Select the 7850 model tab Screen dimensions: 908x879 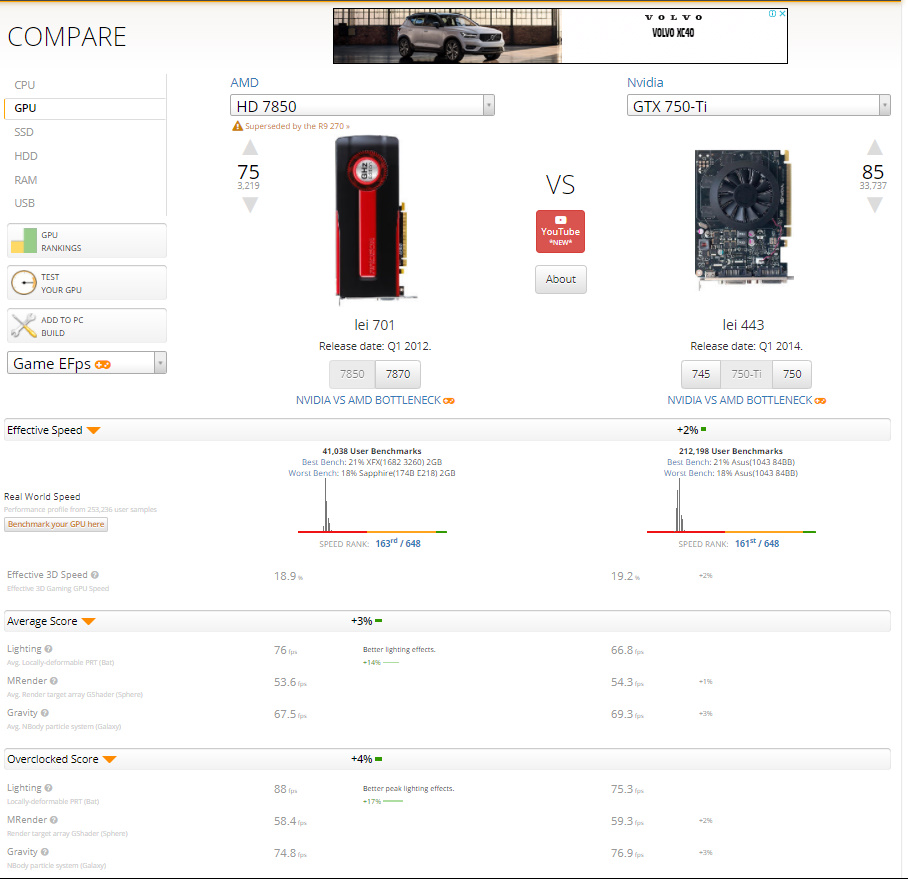(x=352, y=375)
